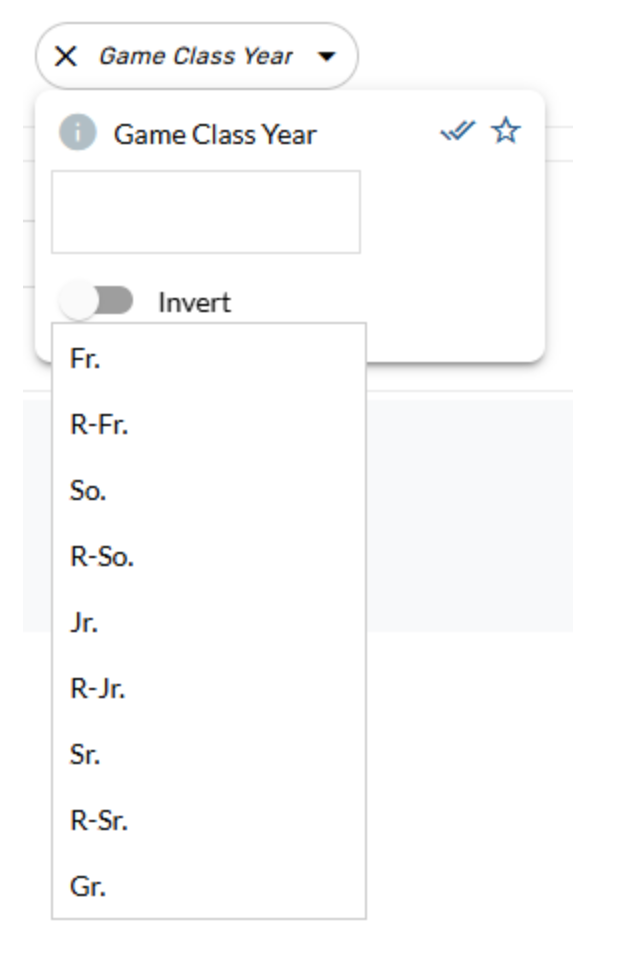The image size is (619, 966).
Task: Click the info icon beside Game Class Year
Action: click(x=77, y=133)
